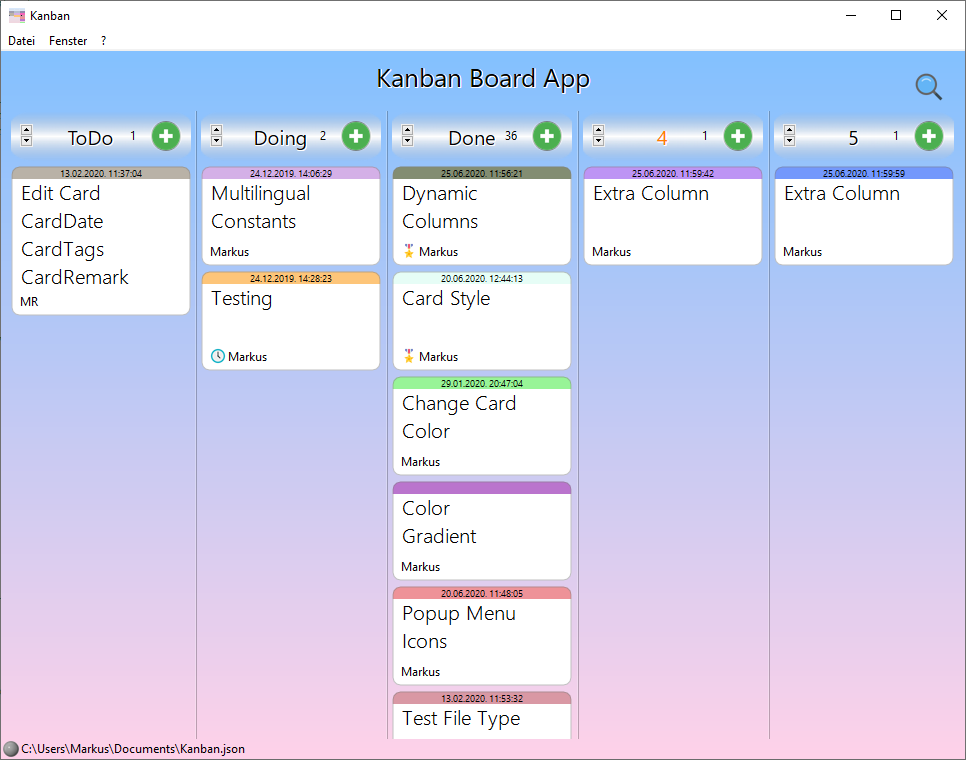The height and width of the screenshot is (760, 966).
Task: Add a card to column 5 via plus icon
Action: pyautogui.click(x=929, y=137)
